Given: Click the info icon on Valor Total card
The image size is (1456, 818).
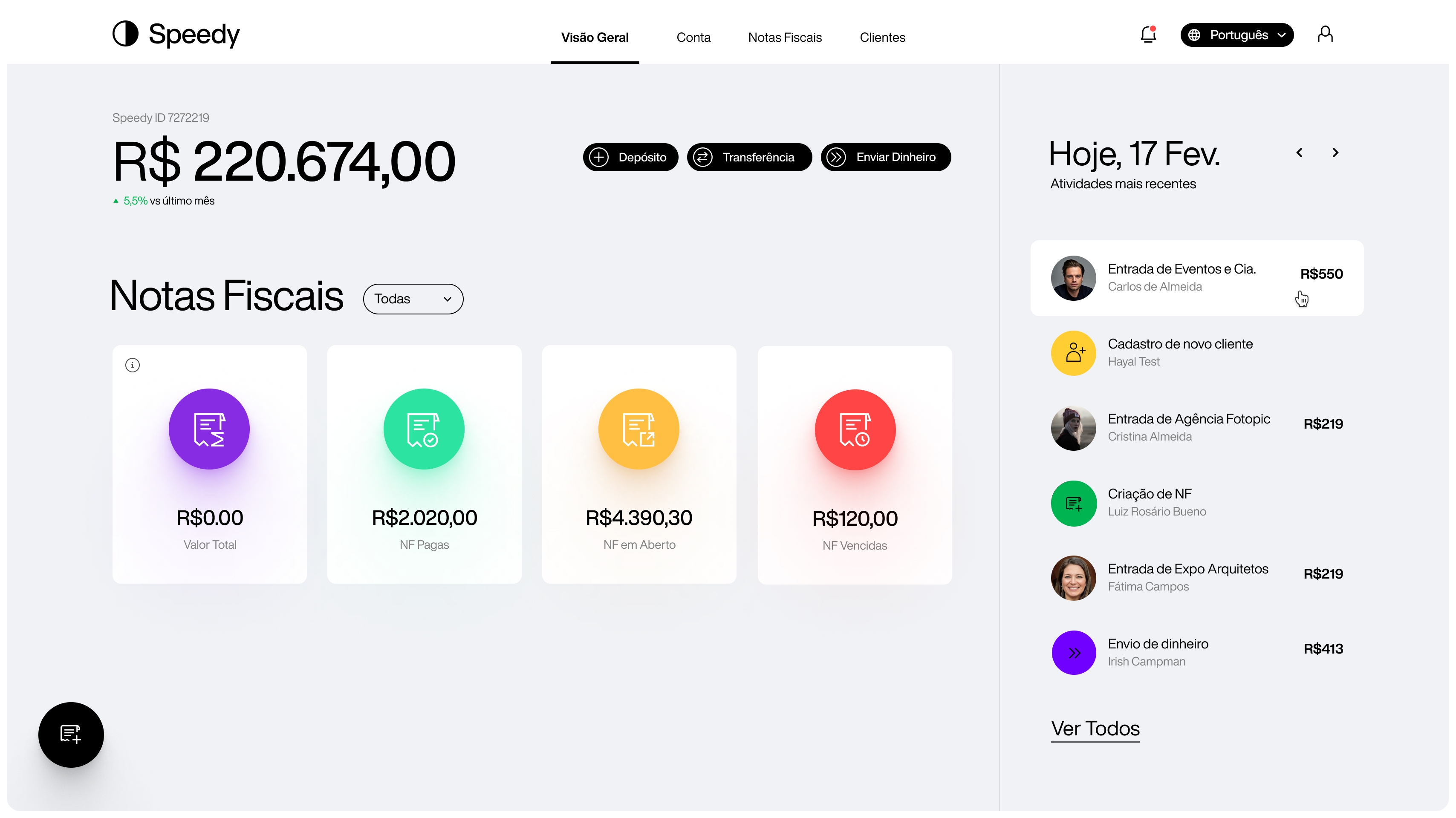Looking at the screenshot, I should (x=132, y=365).
